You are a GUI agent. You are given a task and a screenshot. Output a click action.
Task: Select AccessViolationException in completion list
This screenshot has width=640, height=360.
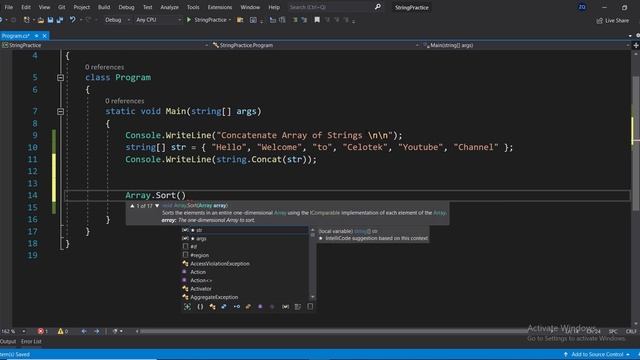coord(245,264)
